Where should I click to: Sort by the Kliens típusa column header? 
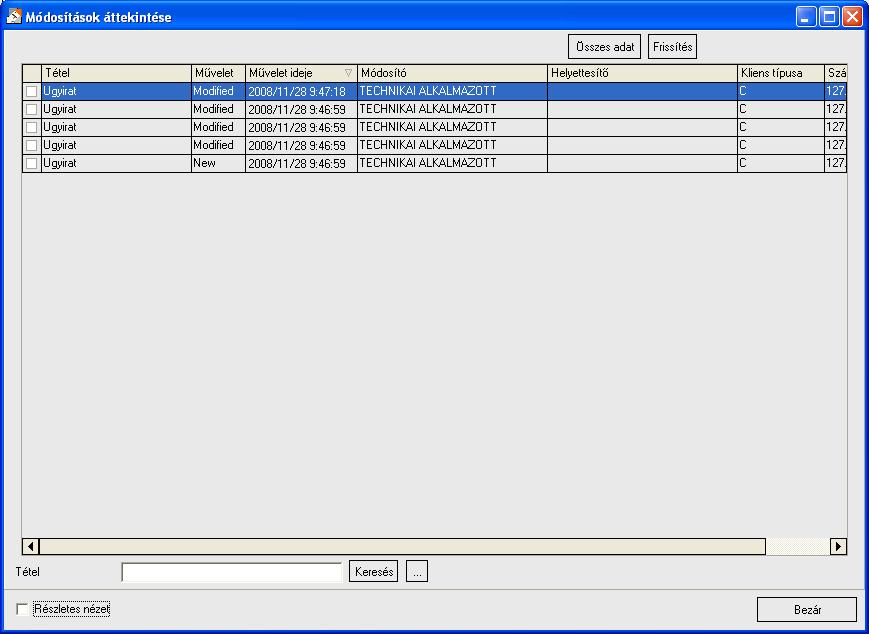pos(781,73)
